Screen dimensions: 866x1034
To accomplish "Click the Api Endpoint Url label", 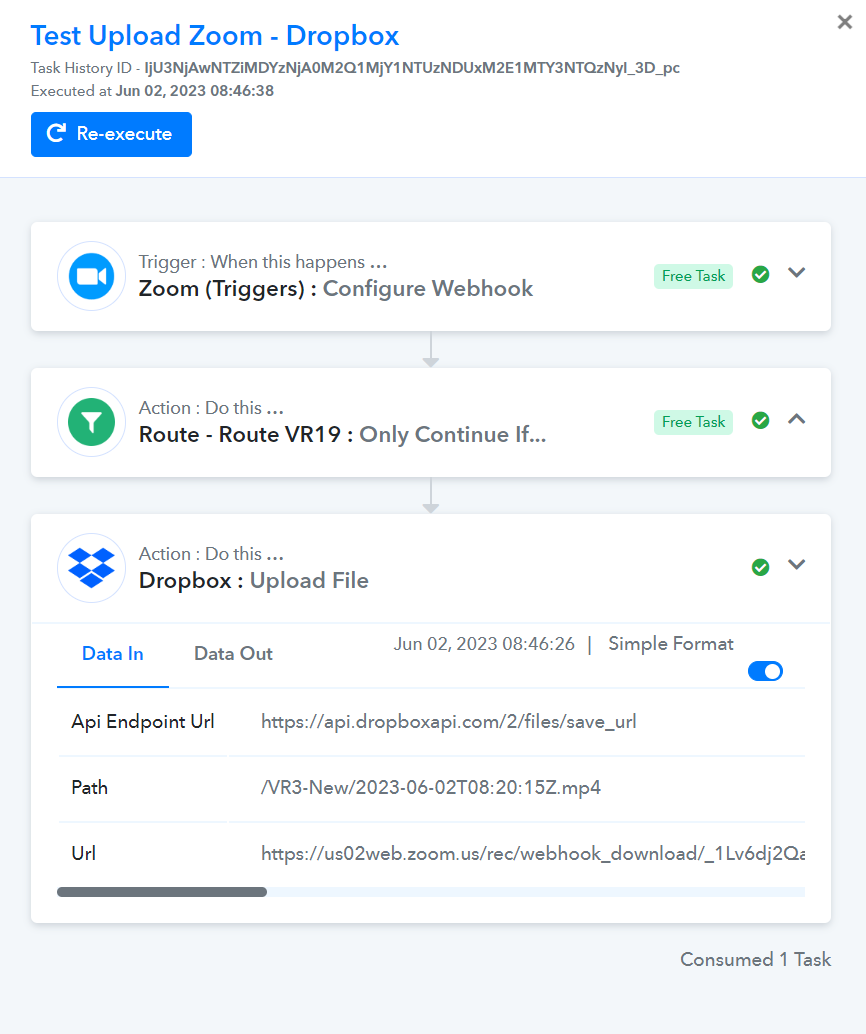I will click(143, 722).
